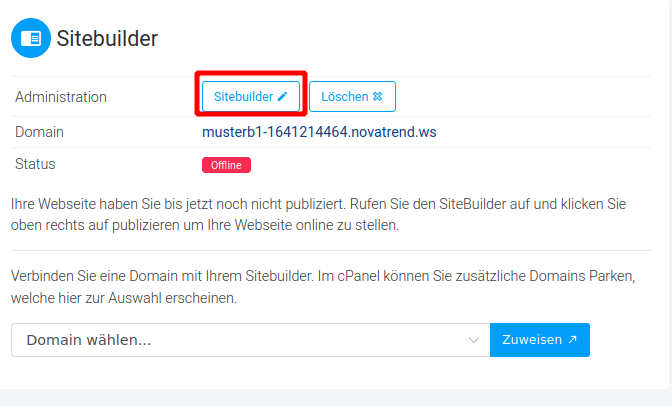The height and width of the screenshot is (406, 672).
Task: Click the 'Domain wählen...' placeholder text
Action: [89, 340]
